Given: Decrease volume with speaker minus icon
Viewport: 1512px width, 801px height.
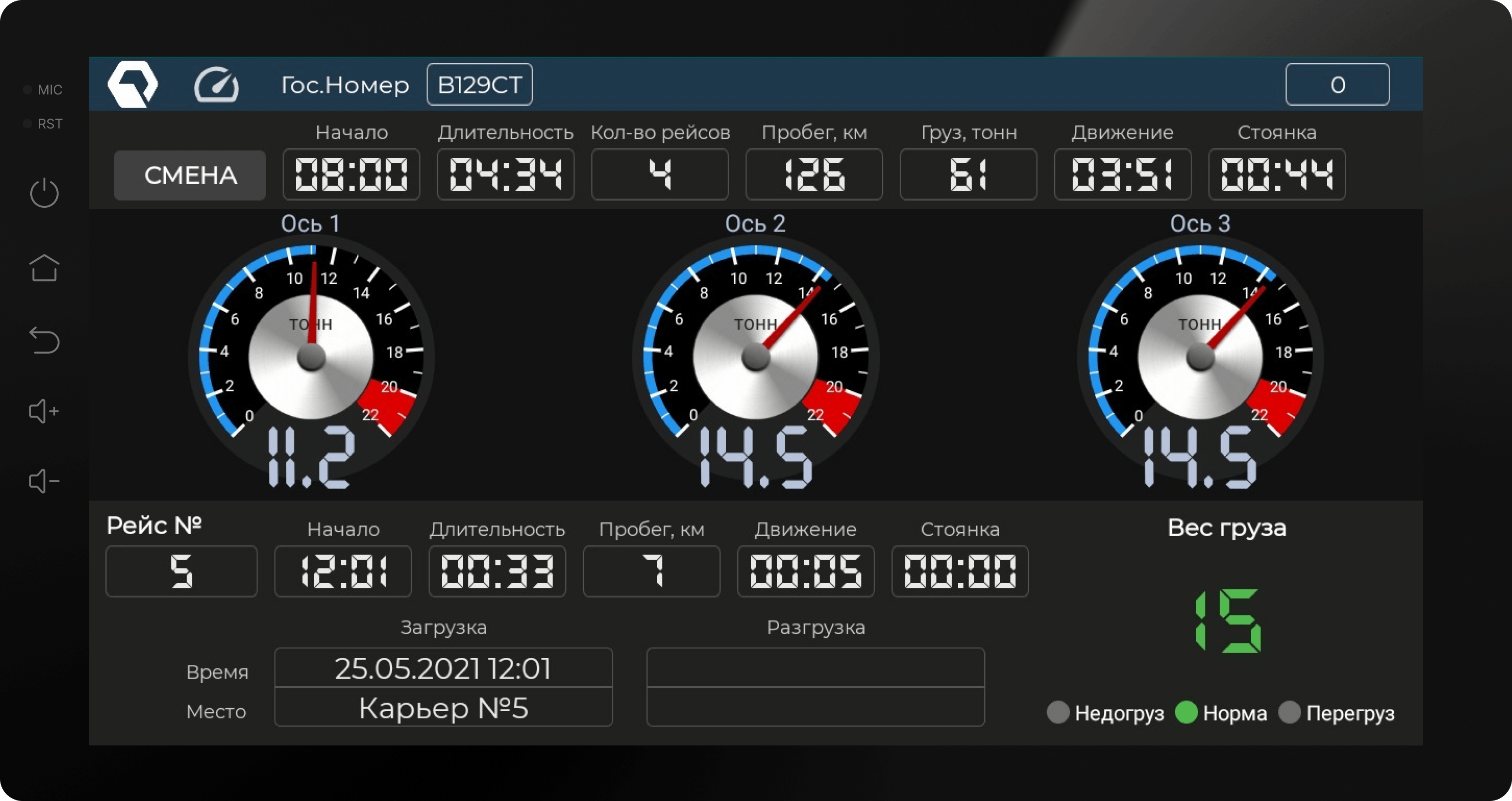Looking at the screenshot, I should pyautogui.click(x=43, y=481).
